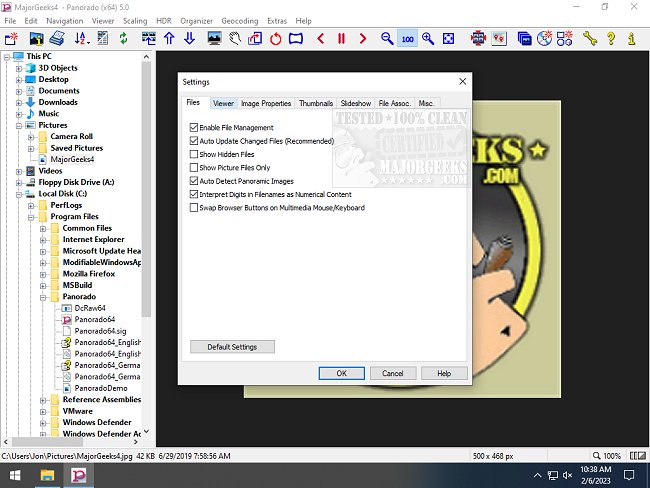650x488 pixels.
Task: Open the Organizer menu
Action: (196, 21)
